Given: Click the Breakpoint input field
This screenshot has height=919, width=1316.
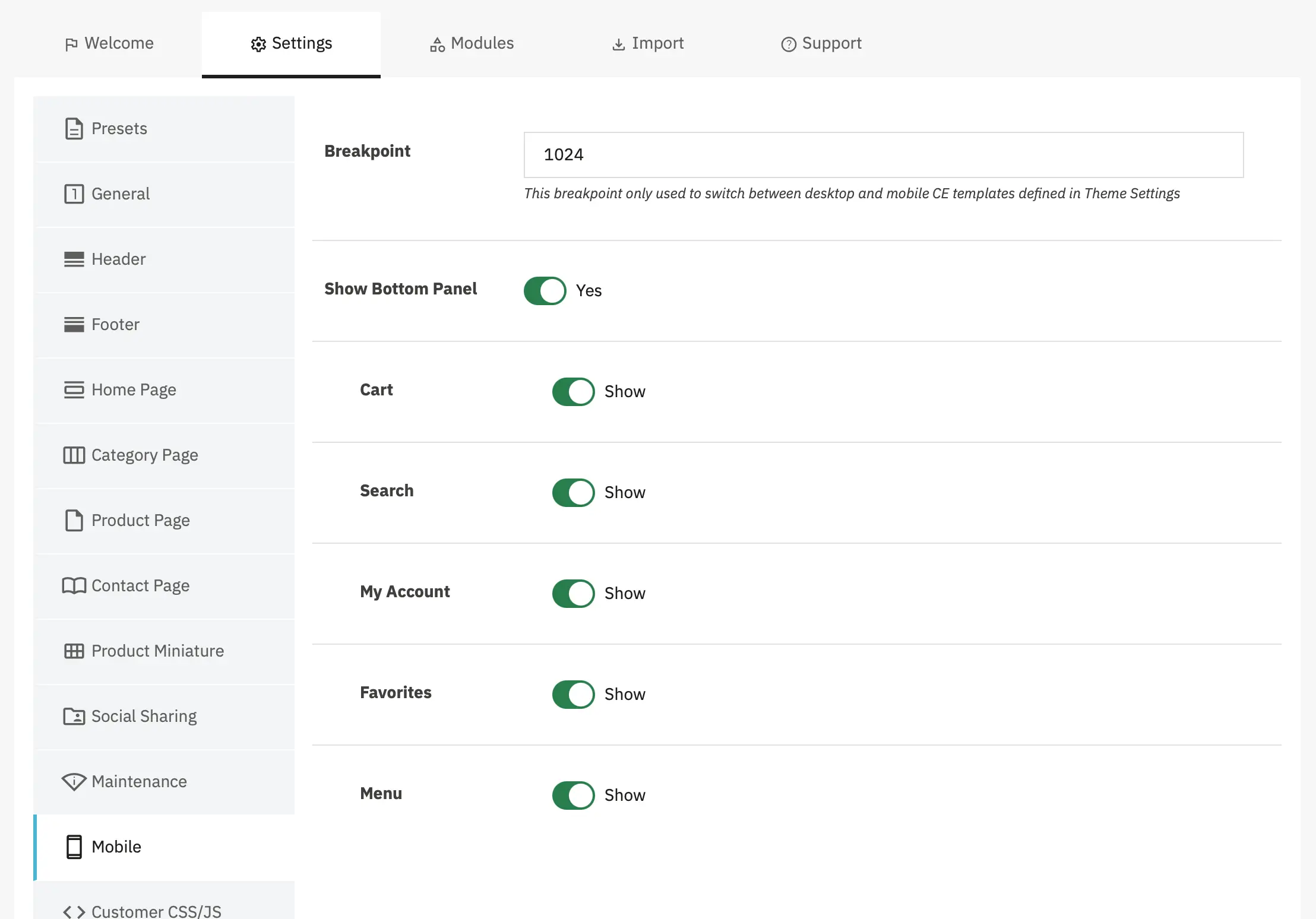Looking at the screenshot, I should pyautogui.click(x=884, y=155).
